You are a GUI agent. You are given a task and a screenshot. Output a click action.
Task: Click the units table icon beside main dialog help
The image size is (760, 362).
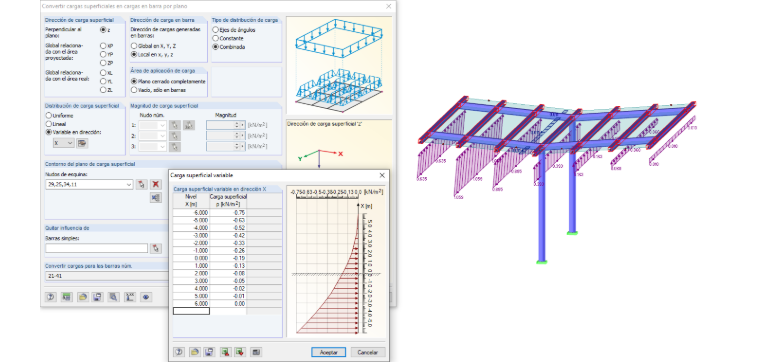66,297
